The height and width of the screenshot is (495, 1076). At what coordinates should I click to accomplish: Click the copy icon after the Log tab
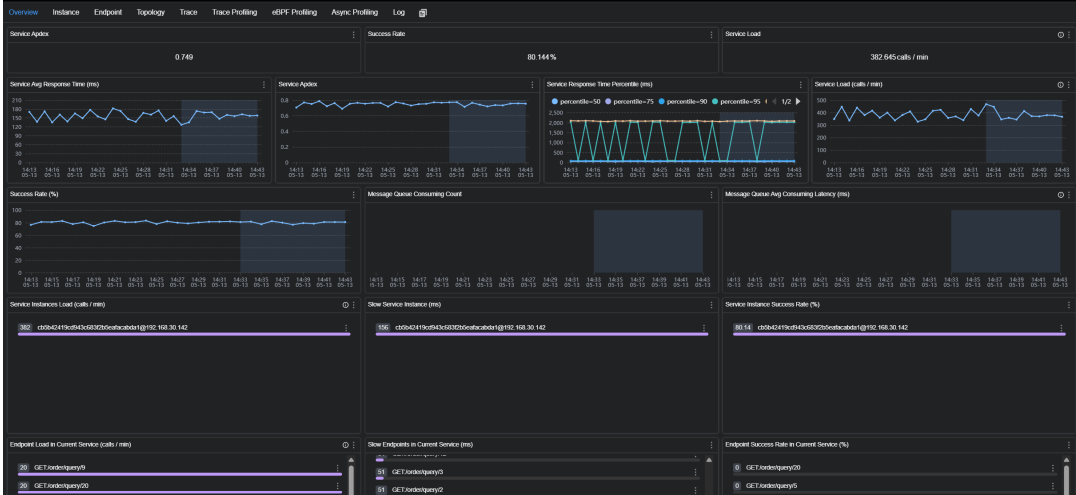(423, 13)
